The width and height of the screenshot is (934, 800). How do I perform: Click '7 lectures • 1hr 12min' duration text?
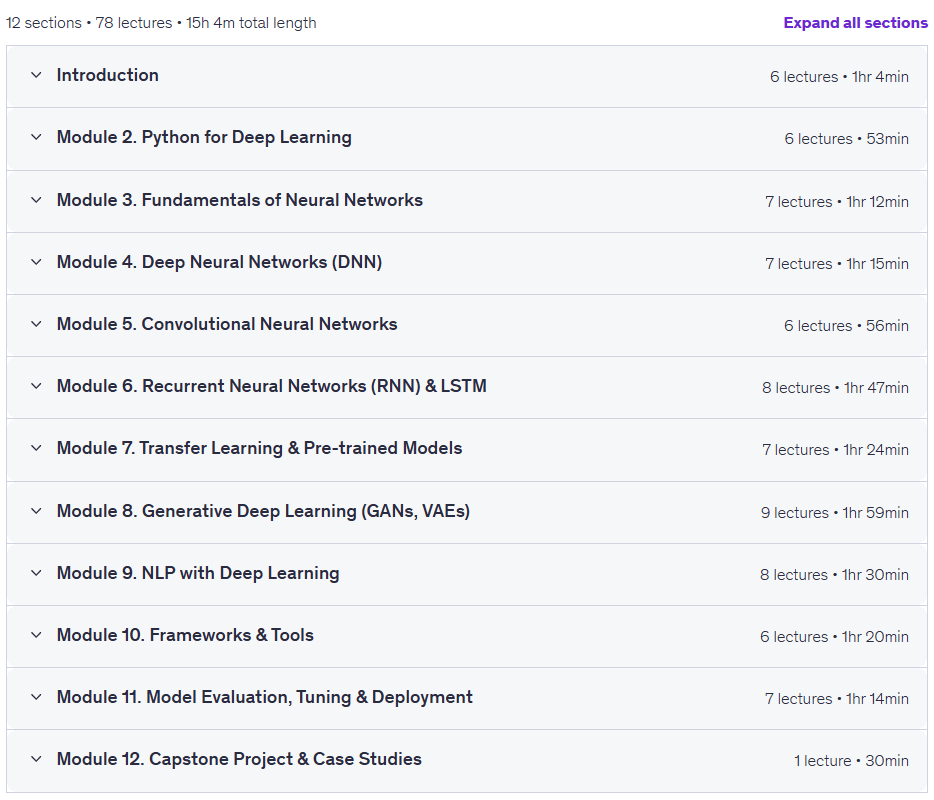[837, 202]
